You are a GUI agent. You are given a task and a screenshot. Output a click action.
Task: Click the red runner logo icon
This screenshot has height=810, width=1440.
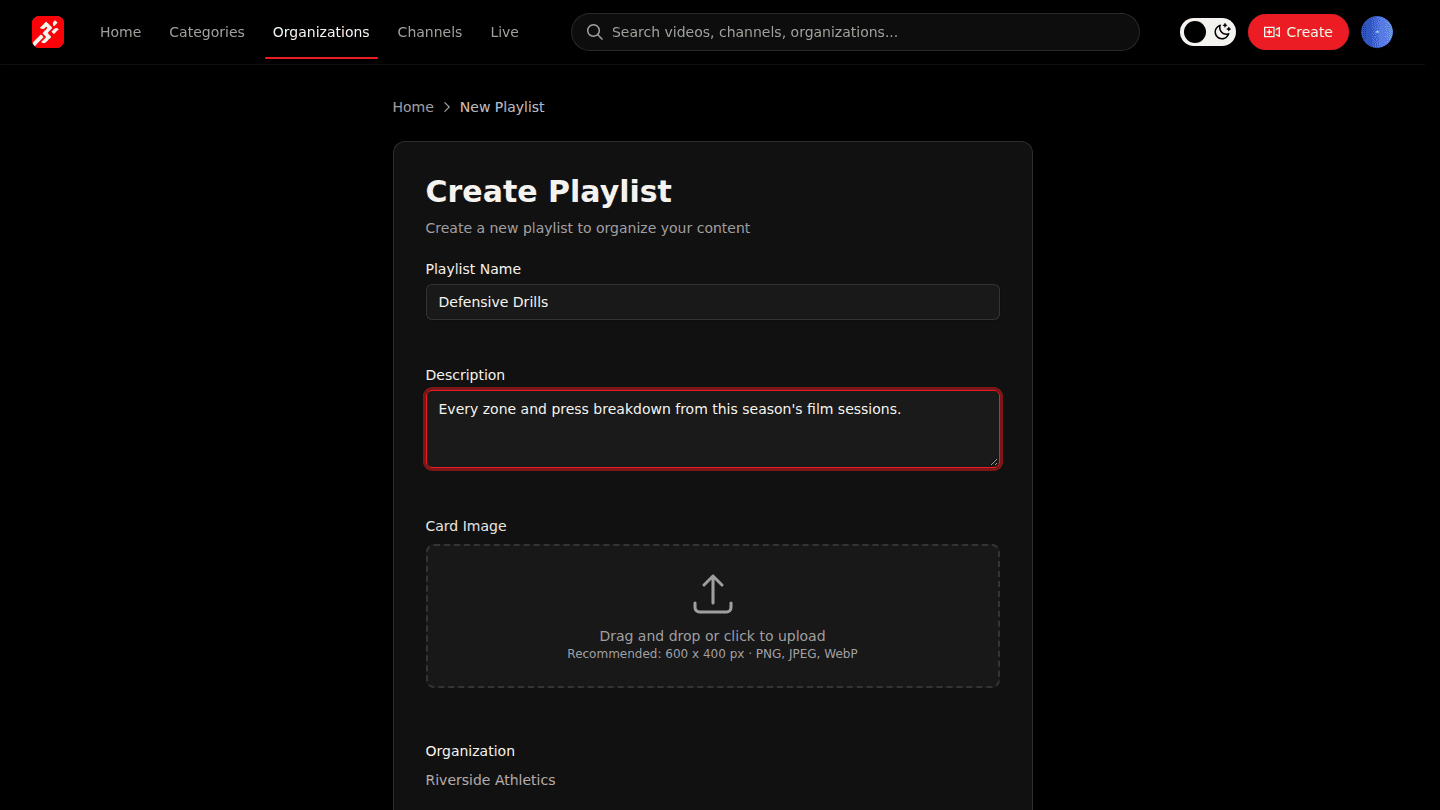[48, 32]
